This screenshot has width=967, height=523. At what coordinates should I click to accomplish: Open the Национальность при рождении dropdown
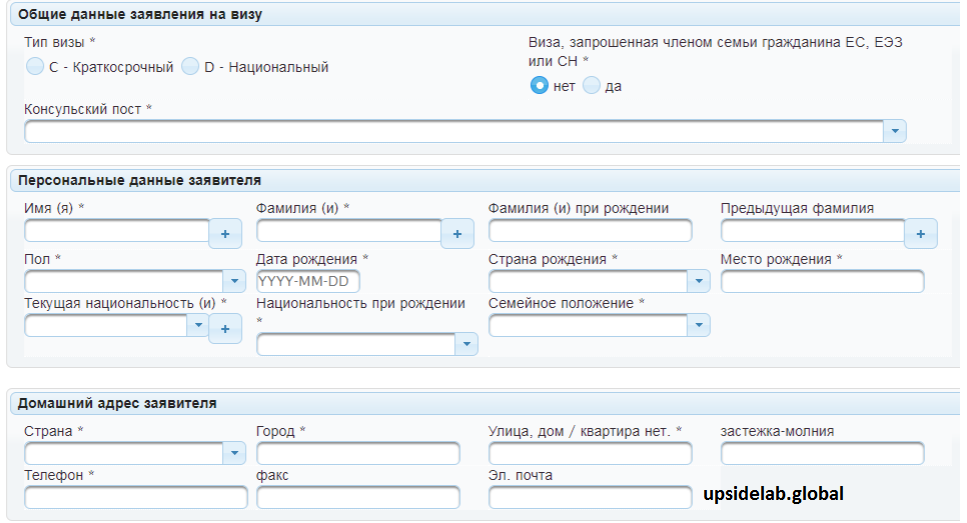(466, 344)
